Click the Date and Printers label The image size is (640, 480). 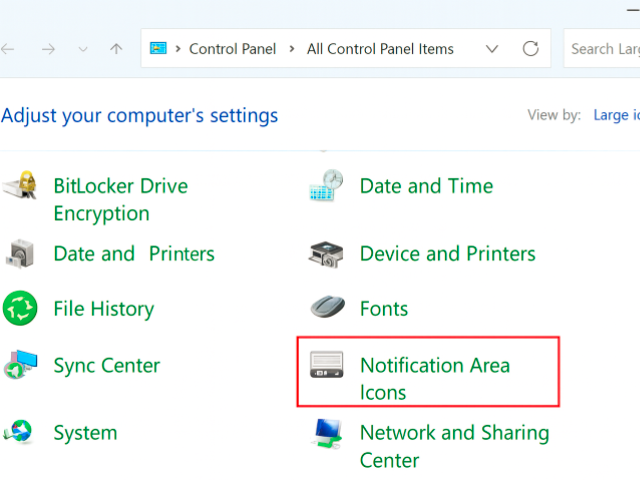pyautogui.click(x=133, y=254)
